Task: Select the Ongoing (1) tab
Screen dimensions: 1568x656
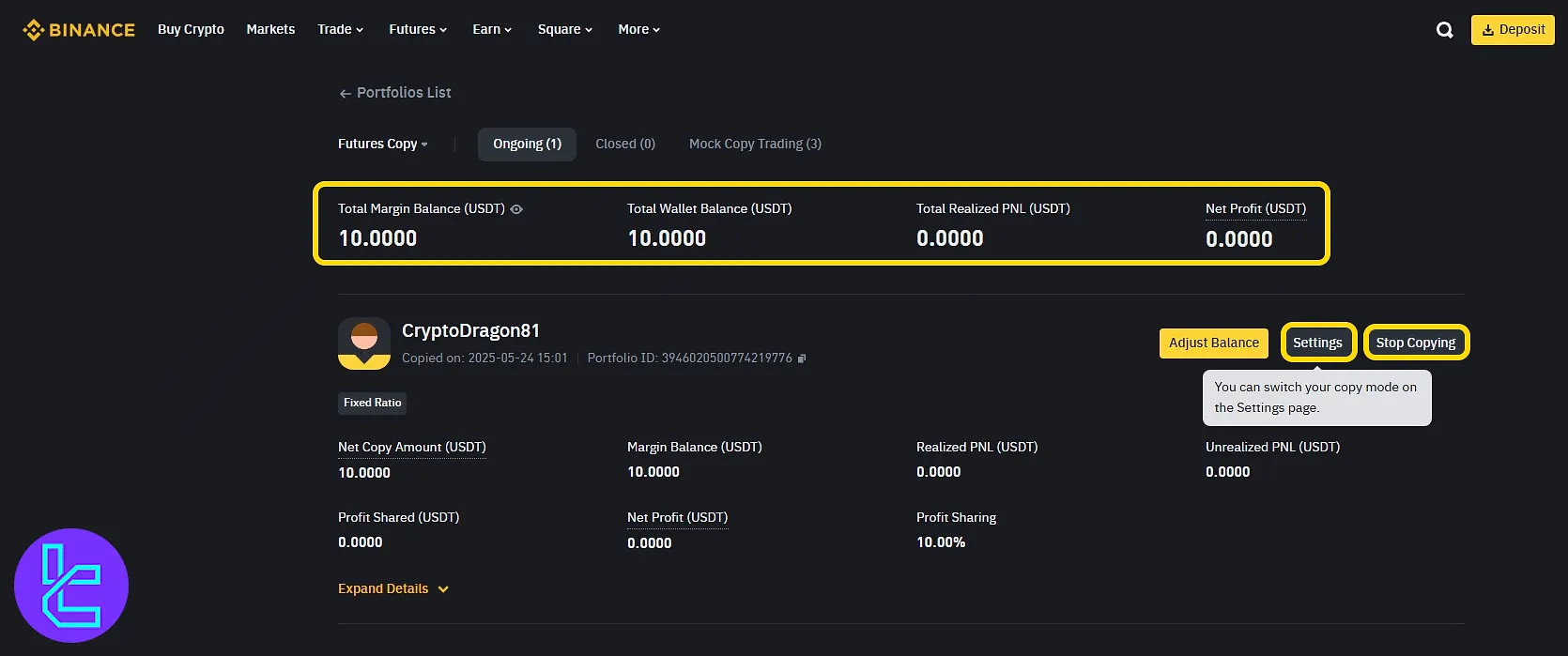Action: pos(527,145)
